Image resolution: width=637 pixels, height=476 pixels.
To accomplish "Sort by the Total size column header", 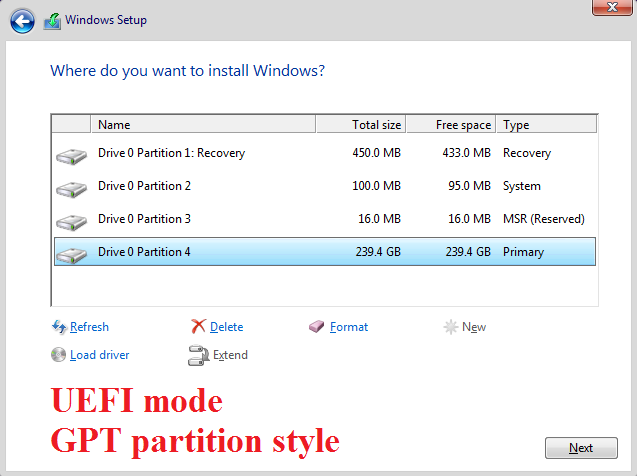I will tap(361, 124).
